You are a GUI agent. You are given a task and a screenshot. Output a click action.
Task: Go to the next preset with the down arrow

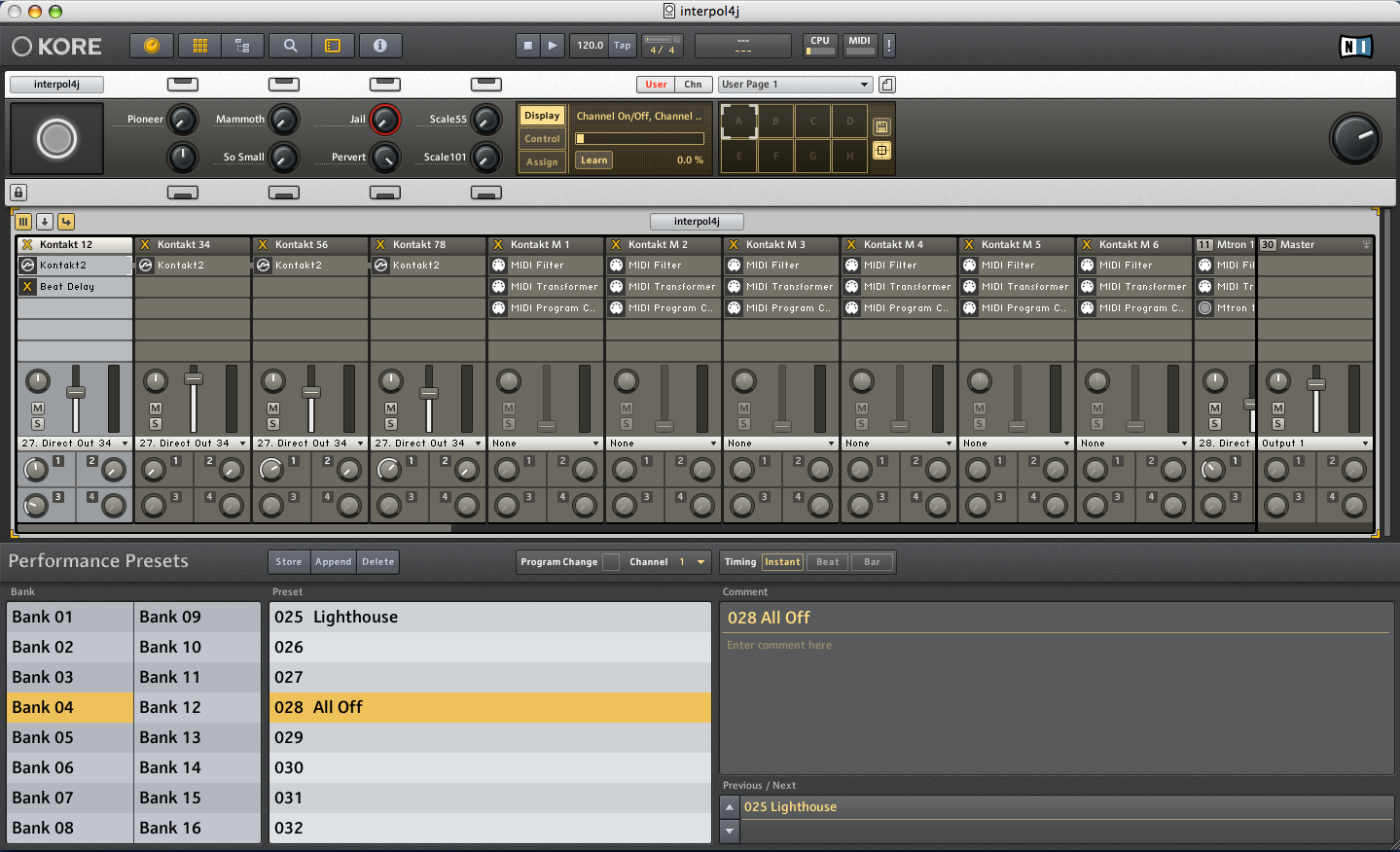[730, 832]
